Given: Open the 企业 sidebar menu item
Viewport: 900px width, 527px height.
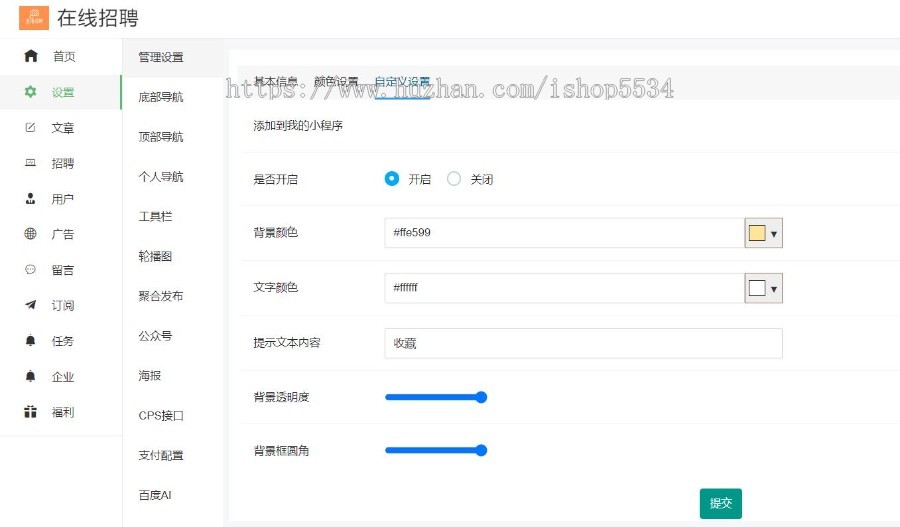Looking at the screenshot, I should 61,376.
